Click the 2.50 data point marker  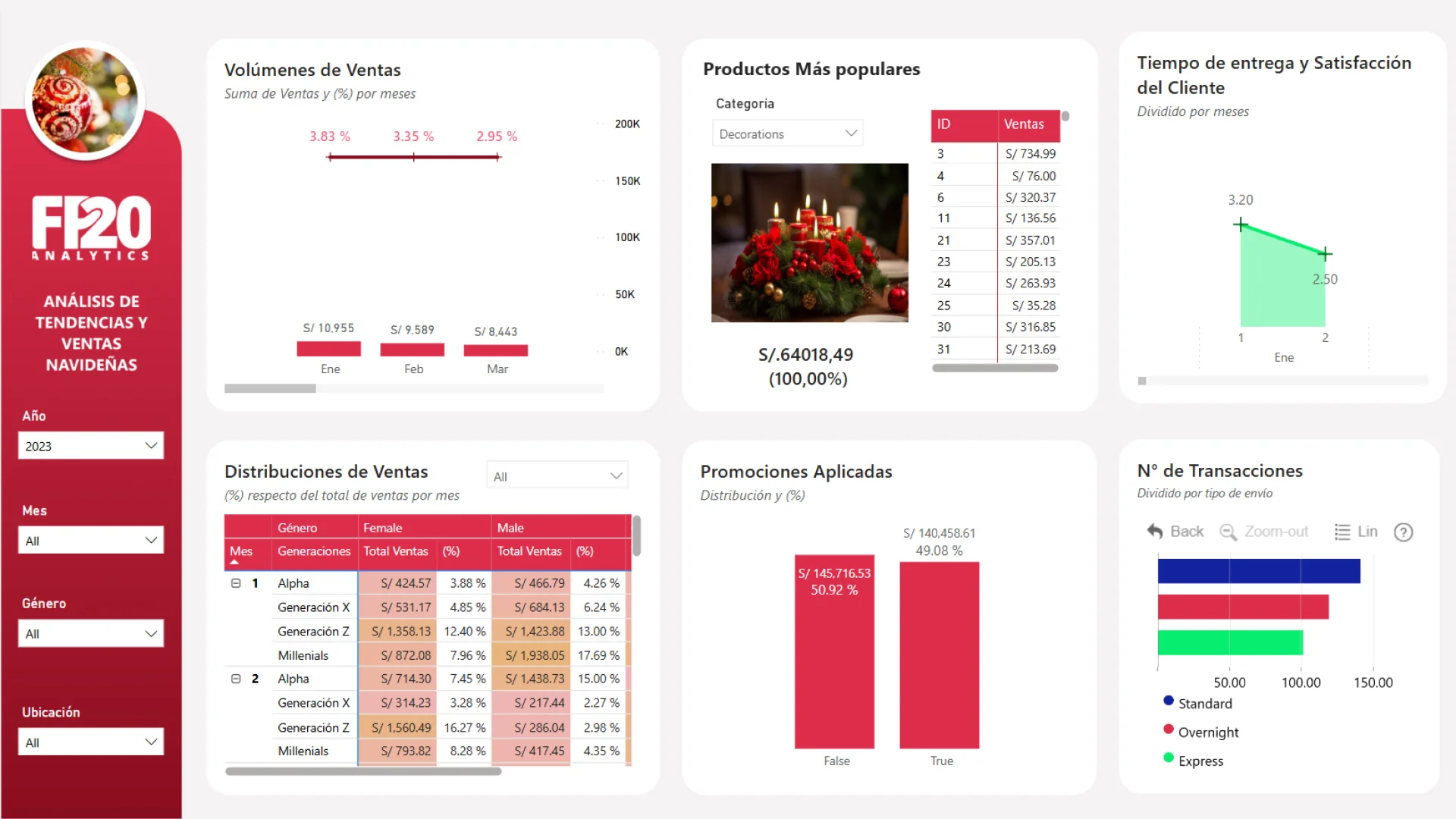(1325, 254)
